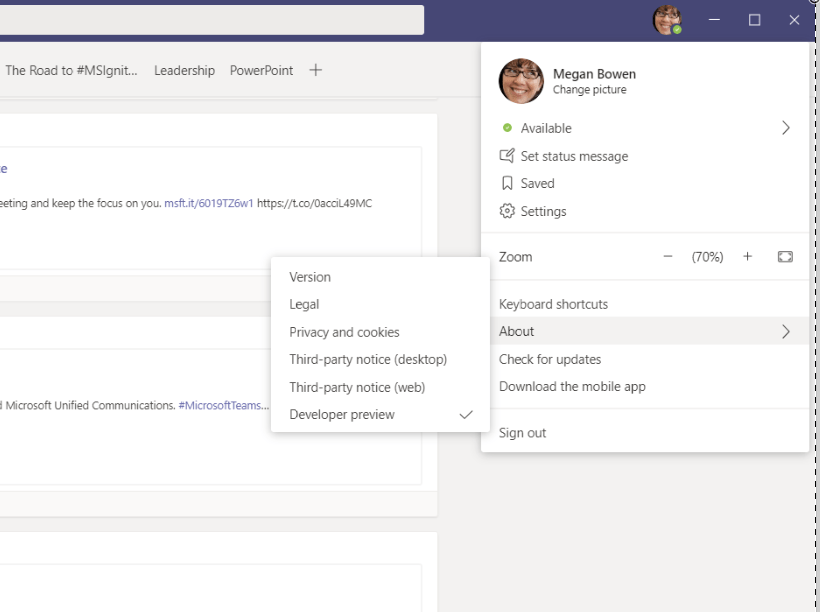Click the profile avatar in title bar
Viewport: 820px width, 612px height.
667,20
